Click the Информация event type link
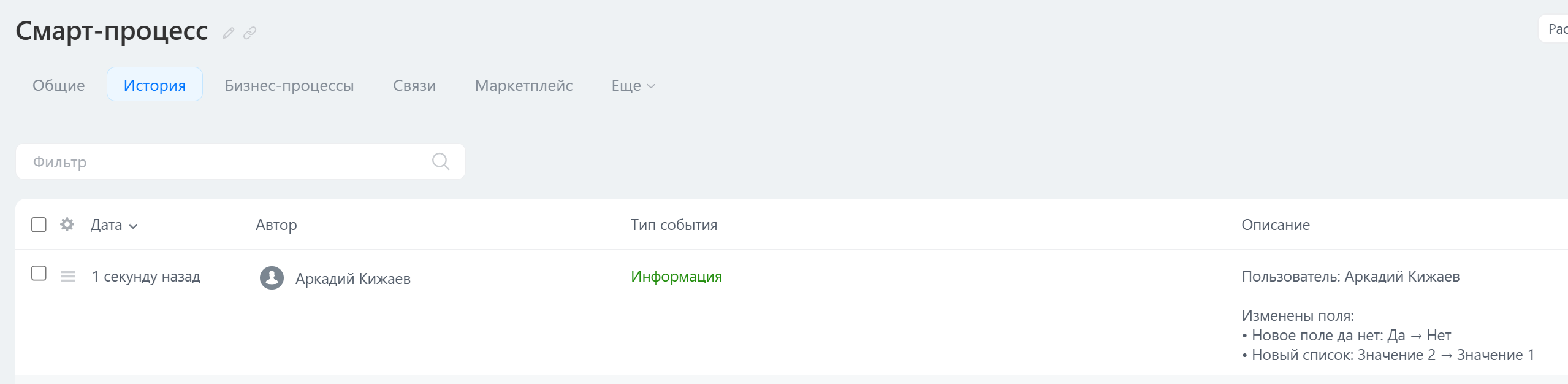The width and height of the screenshot is (1568, 384). point(676,277)
